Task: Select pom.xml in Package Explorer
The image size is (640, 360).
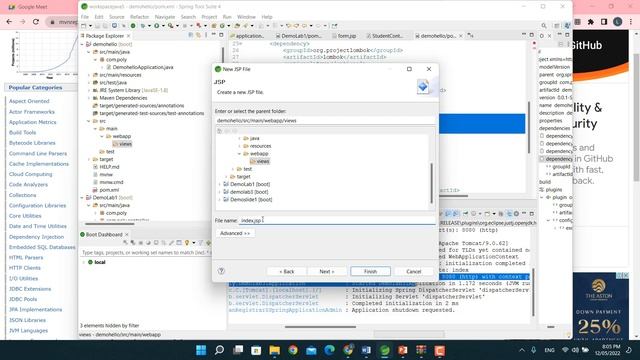Action: tap(109, 190)
